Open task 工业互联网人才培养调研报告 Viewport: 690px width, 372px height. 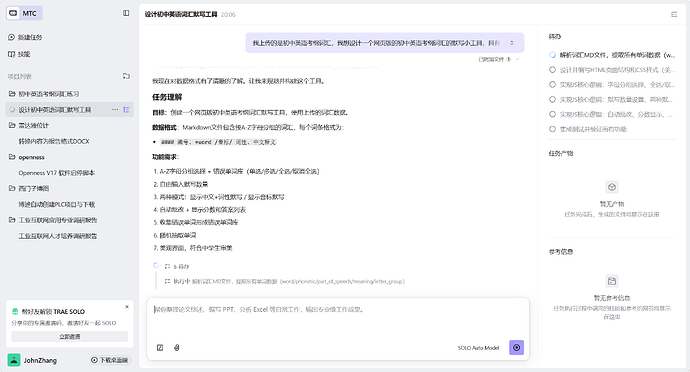58,236
